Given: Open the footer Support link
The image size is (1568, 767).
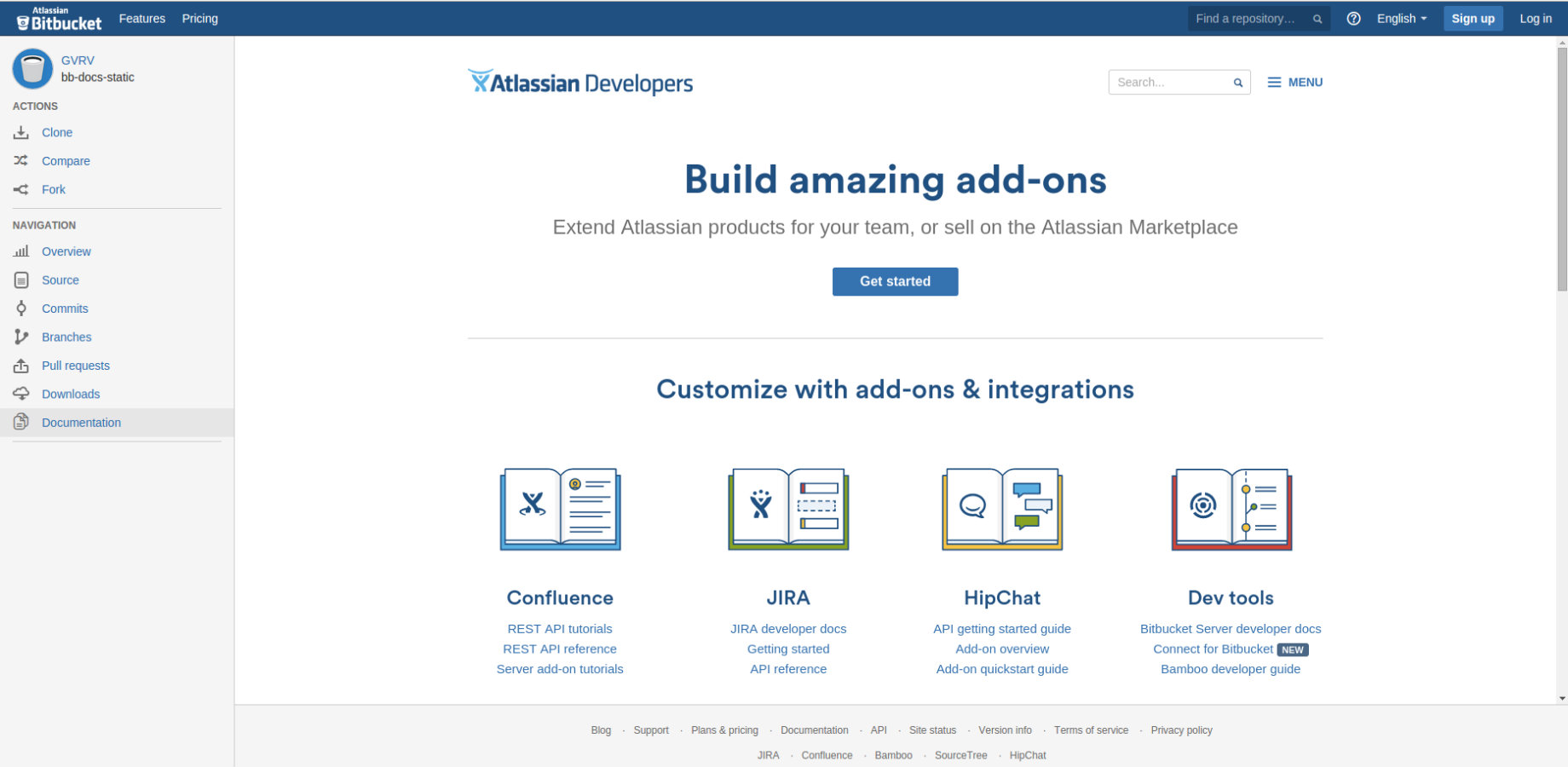Looking at the screenshot, I should [651, 730].
